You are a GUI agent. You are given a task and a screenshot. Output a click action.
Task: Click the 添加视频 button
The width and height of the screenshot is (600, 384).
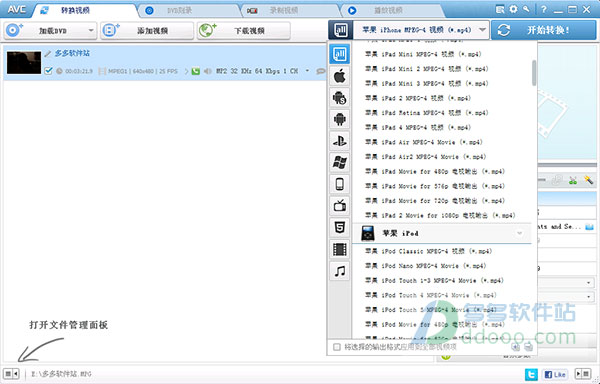(x=147, y=30)
